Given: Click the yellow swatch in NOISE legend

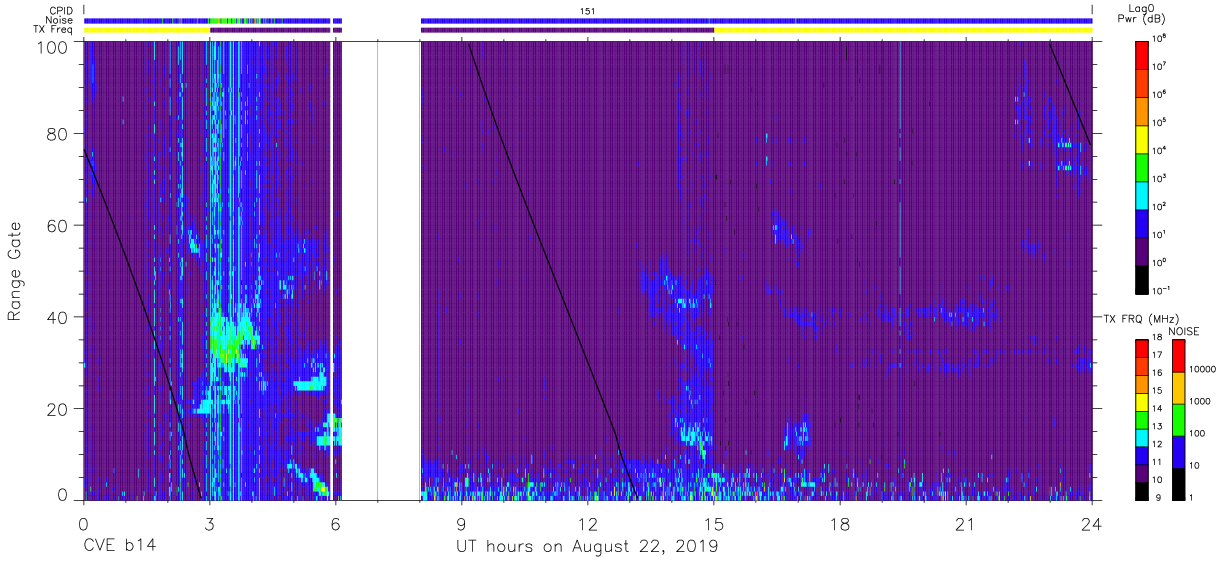Looking at the screenshot, I should coord(1179,388).
